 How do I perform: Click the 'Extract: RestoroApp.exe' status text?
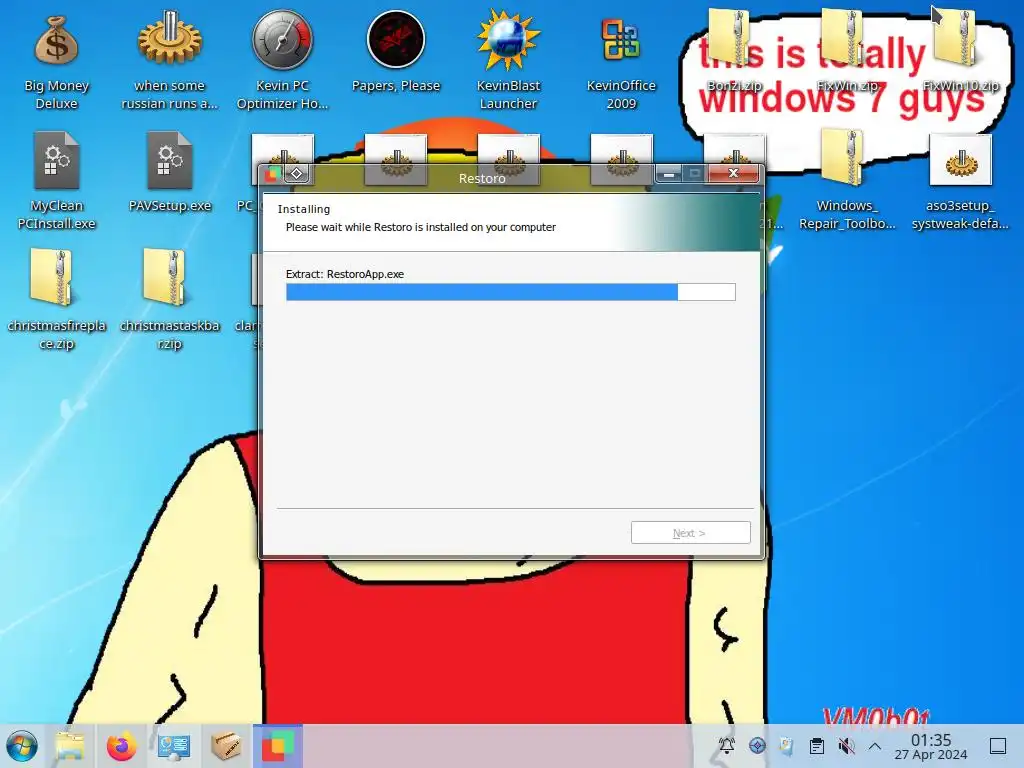[345, 274]
